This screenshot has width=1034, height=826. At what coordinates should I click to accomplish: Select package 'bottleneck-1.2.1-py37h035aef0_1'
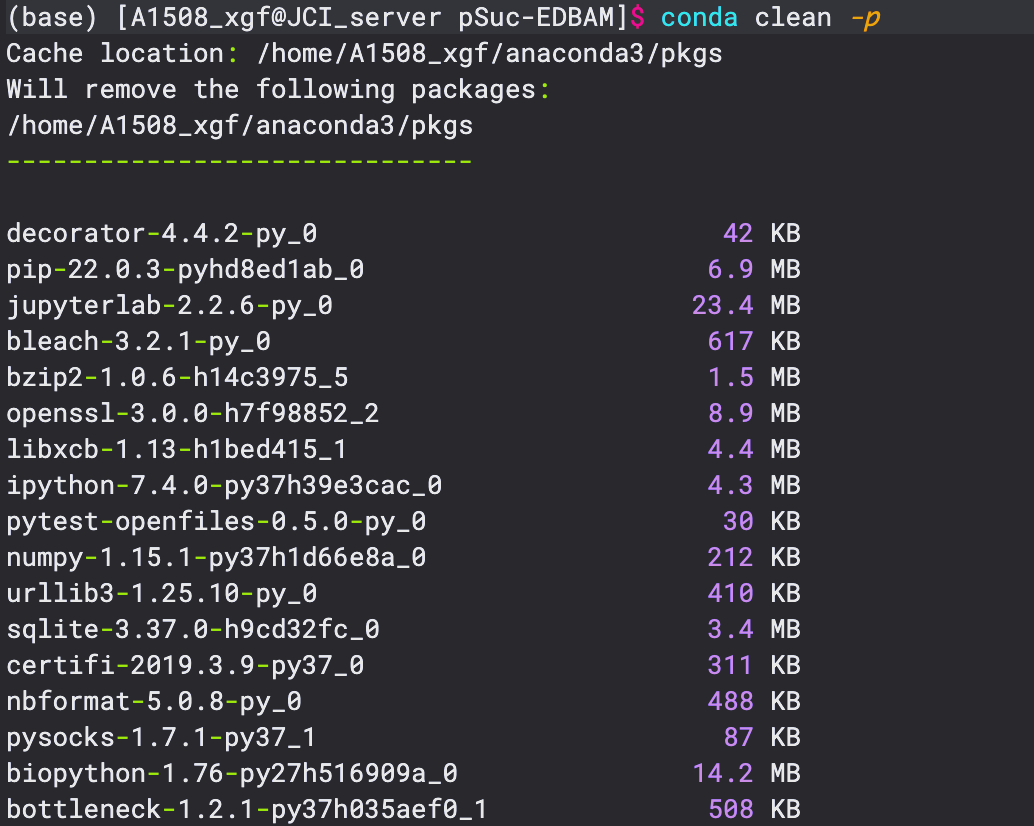(x=247, y=810)
